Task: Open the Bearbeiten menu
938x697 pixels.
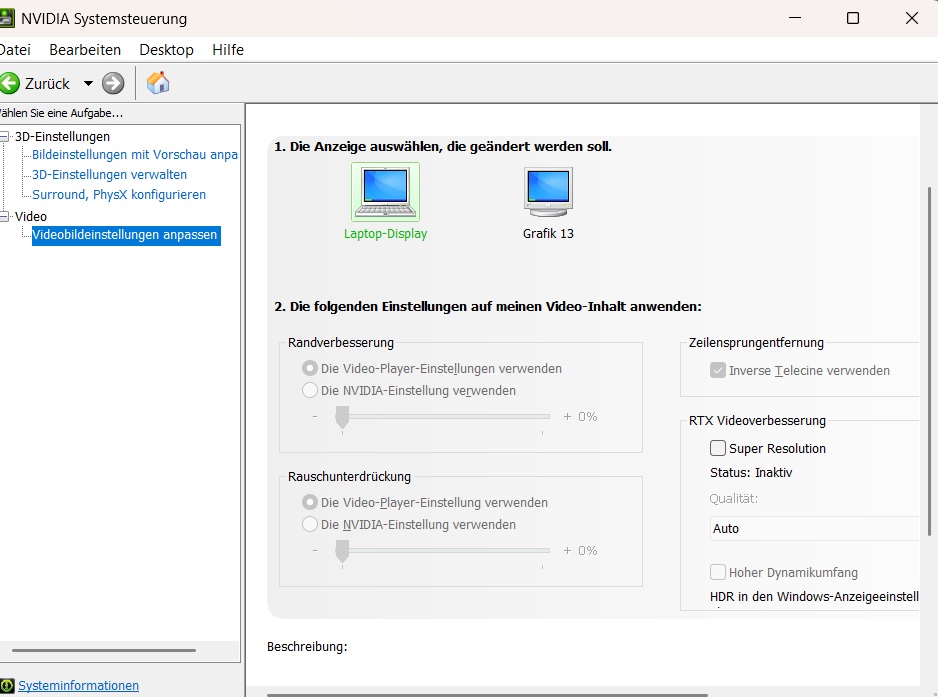Action: pyautogui.click(x=85, y=50)
